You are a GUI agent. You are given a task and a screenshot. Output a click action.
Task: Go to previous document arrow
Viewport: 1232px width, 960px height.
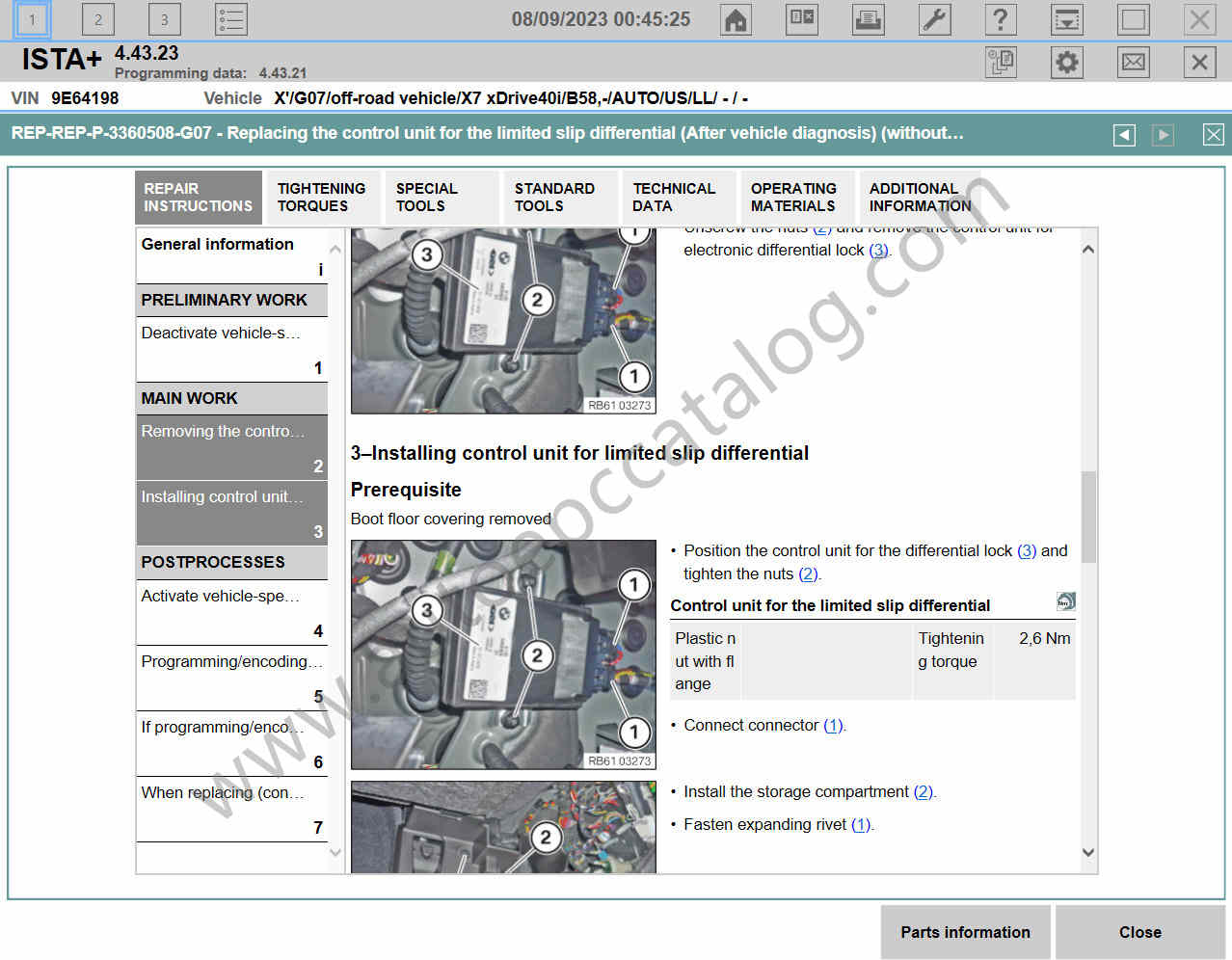point(1124,135)
